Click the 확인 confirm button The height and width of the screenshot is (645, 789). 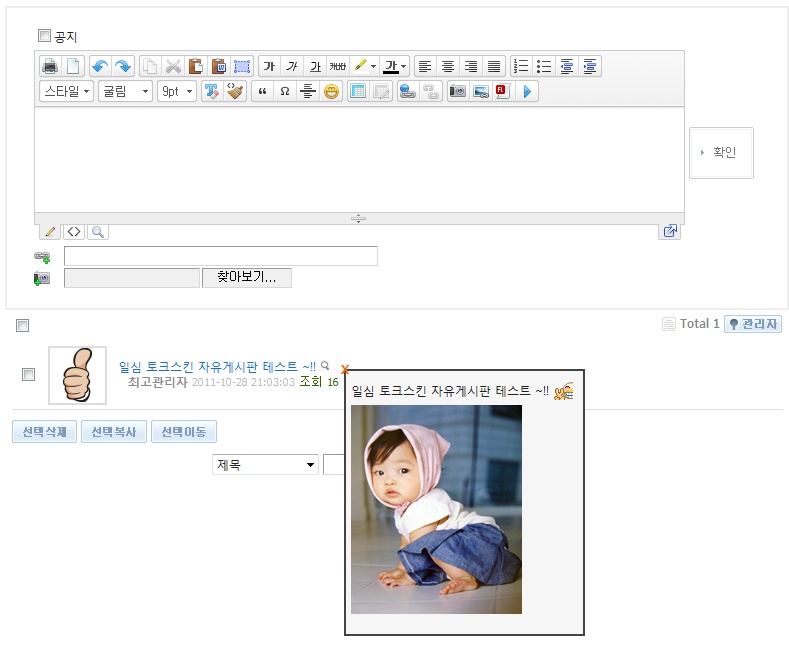(x=721, y=153)
